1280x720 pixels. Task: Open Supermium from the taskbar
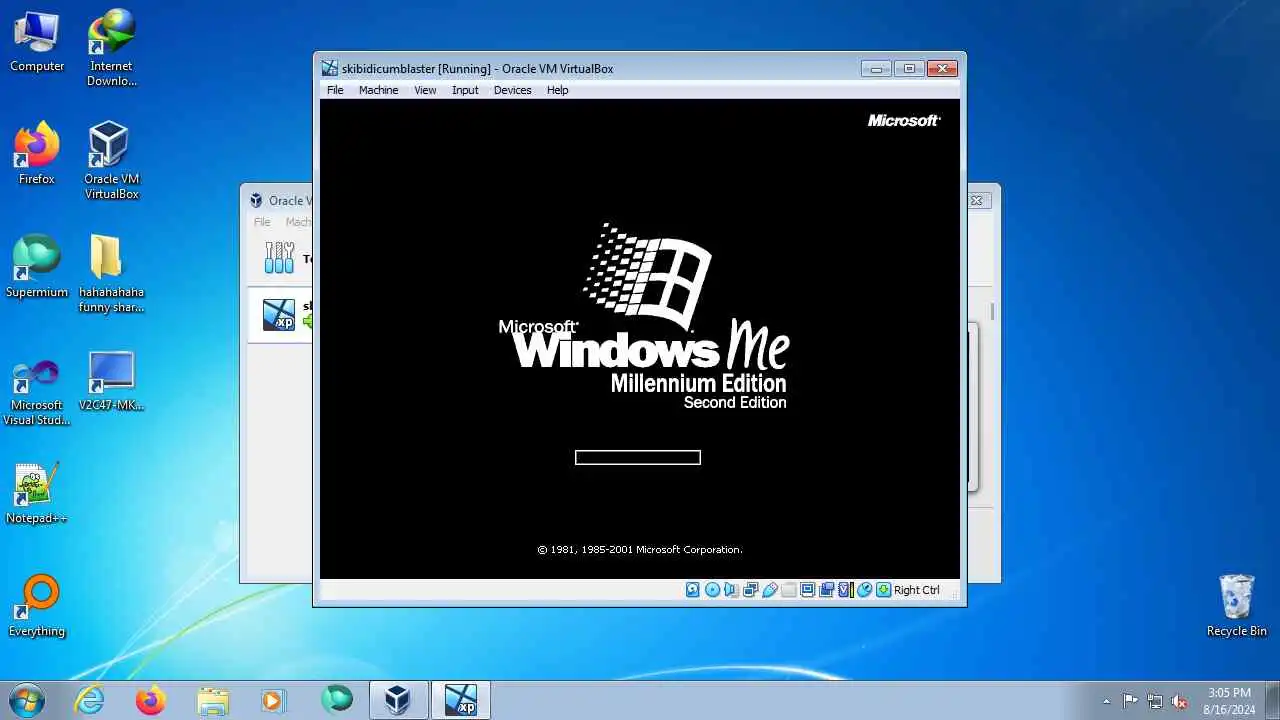point(337,700)
